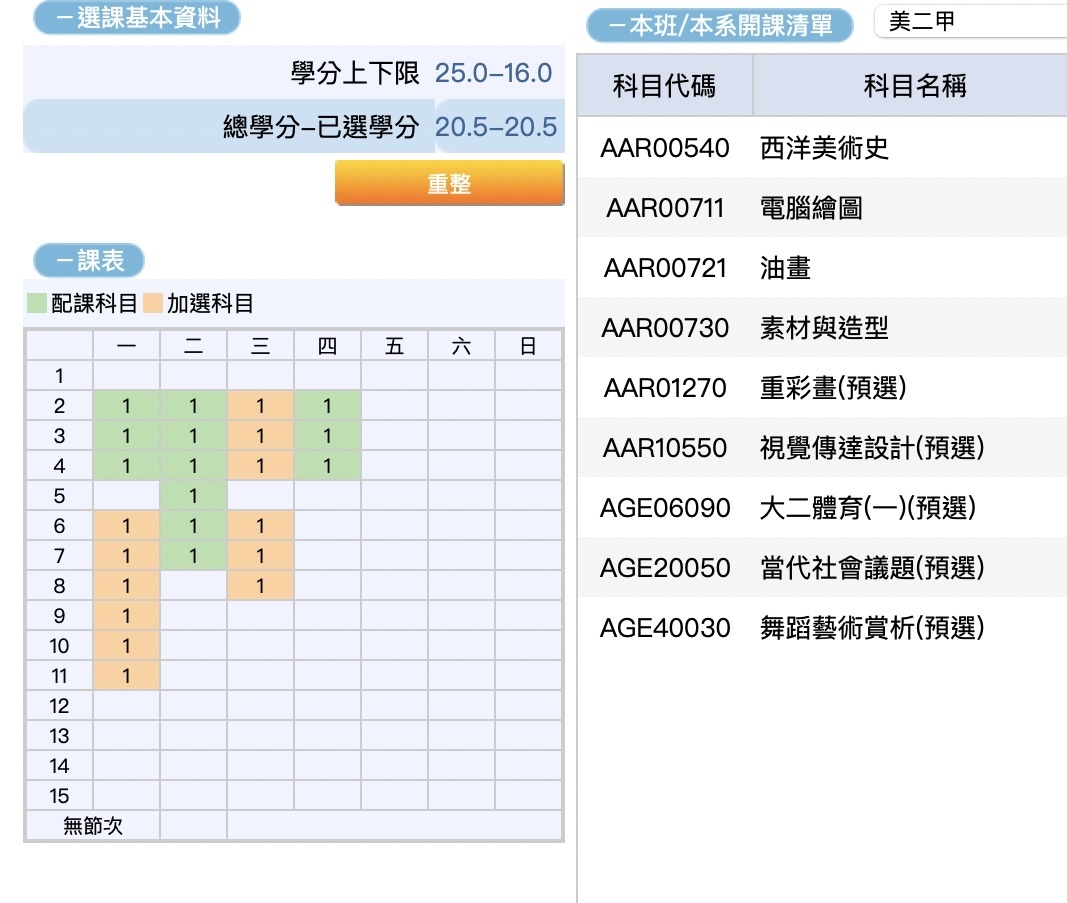
Task: Click the Wednesday 三 column header
Action: tap(260, 346)
